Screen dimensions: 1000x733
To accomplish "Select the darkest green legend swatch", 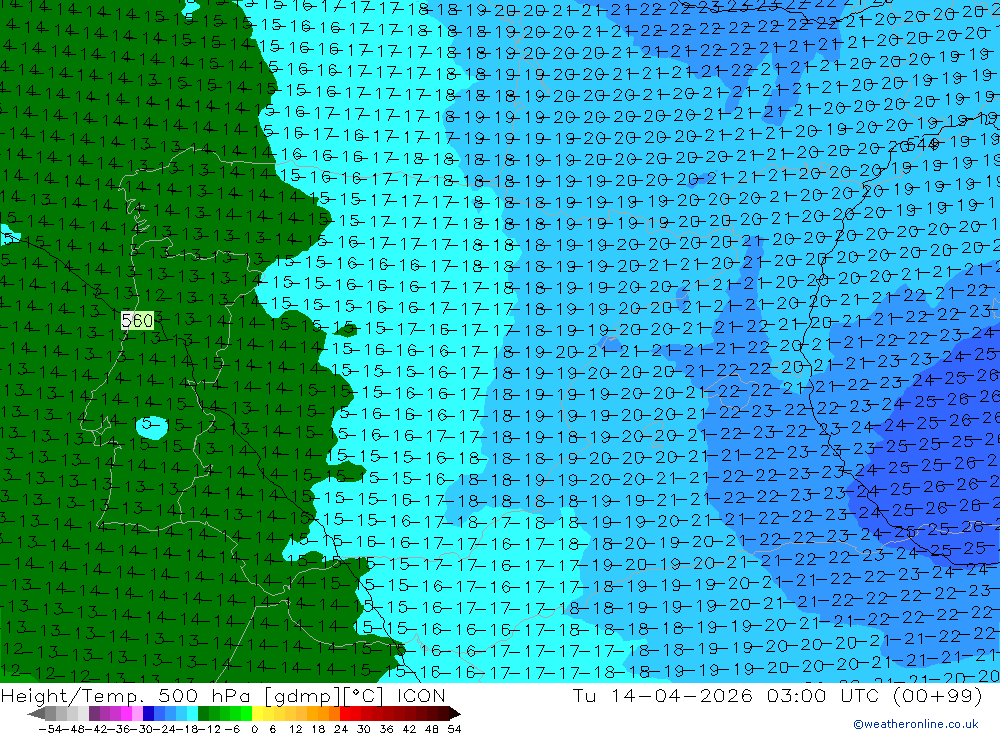I will (x=203, y=714).
